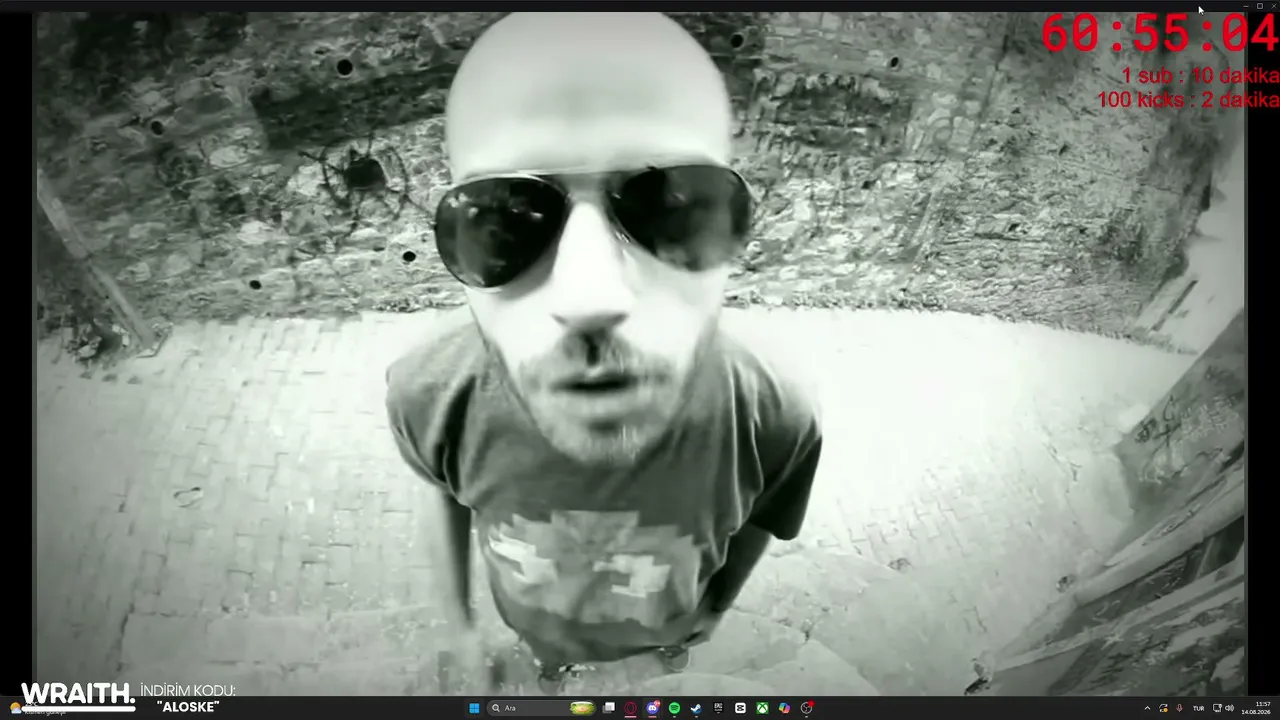Viewport: 1280px width, 720px height.
Task: Open Discord from the taskbar
Action: (653, 708)
